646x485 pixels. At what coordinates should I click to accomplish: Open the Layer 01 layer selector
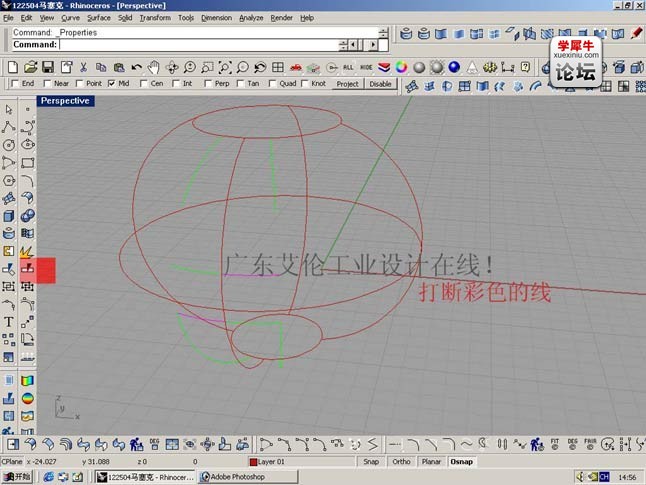[x=302, y=462]
